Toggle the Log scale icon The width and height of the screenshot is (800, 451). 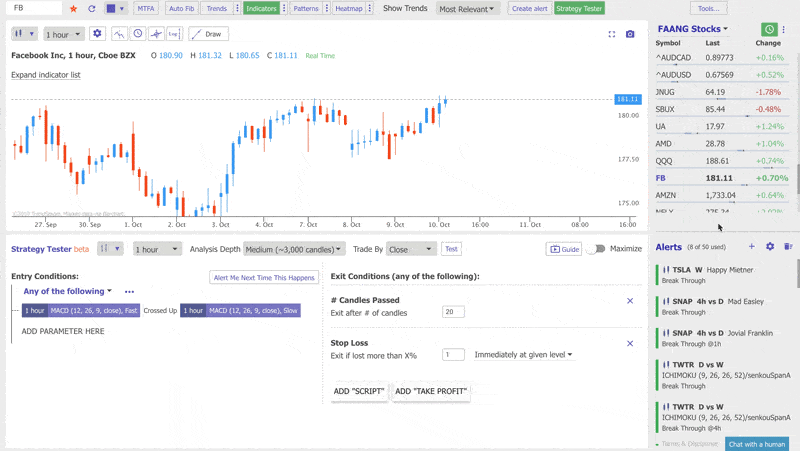tap(174, 34)
